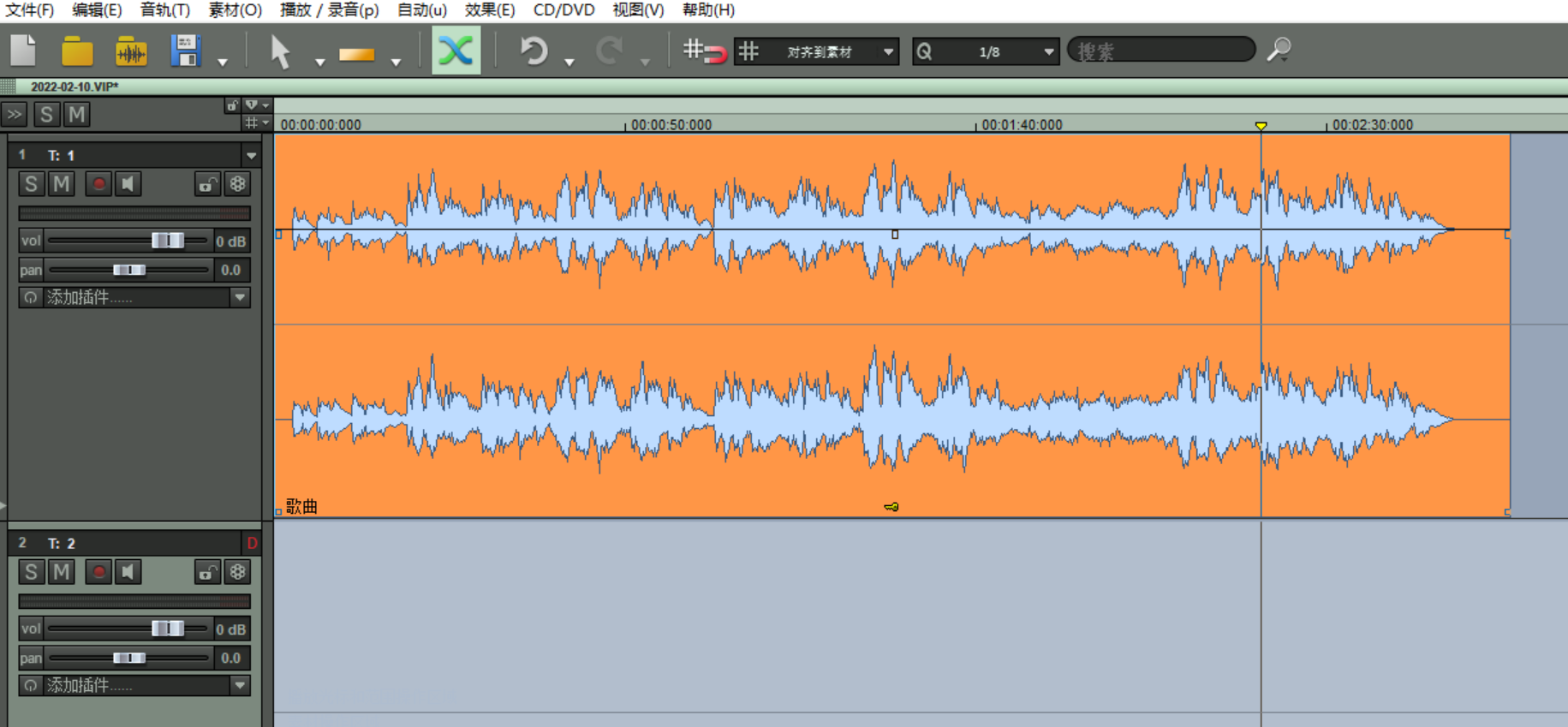Click the track 1 0 dB volume value
Screen dimensions: 1568x727
[231, 241]
